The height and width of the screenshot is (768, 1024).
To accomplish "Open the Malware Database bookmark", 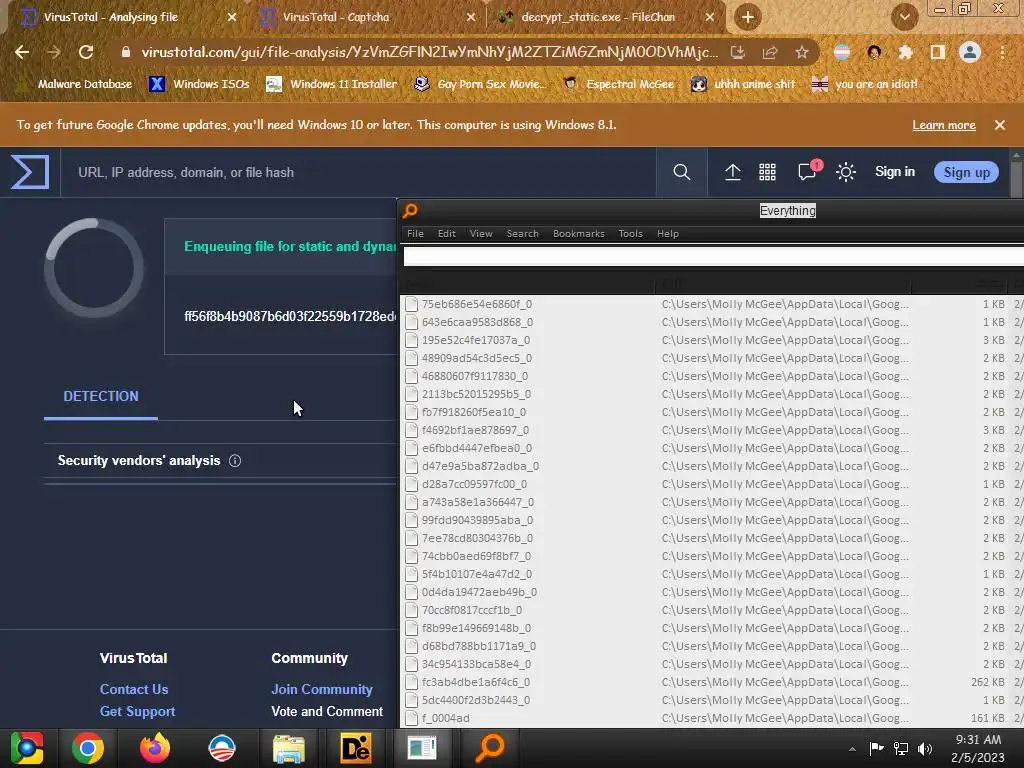I will point(74,84).
